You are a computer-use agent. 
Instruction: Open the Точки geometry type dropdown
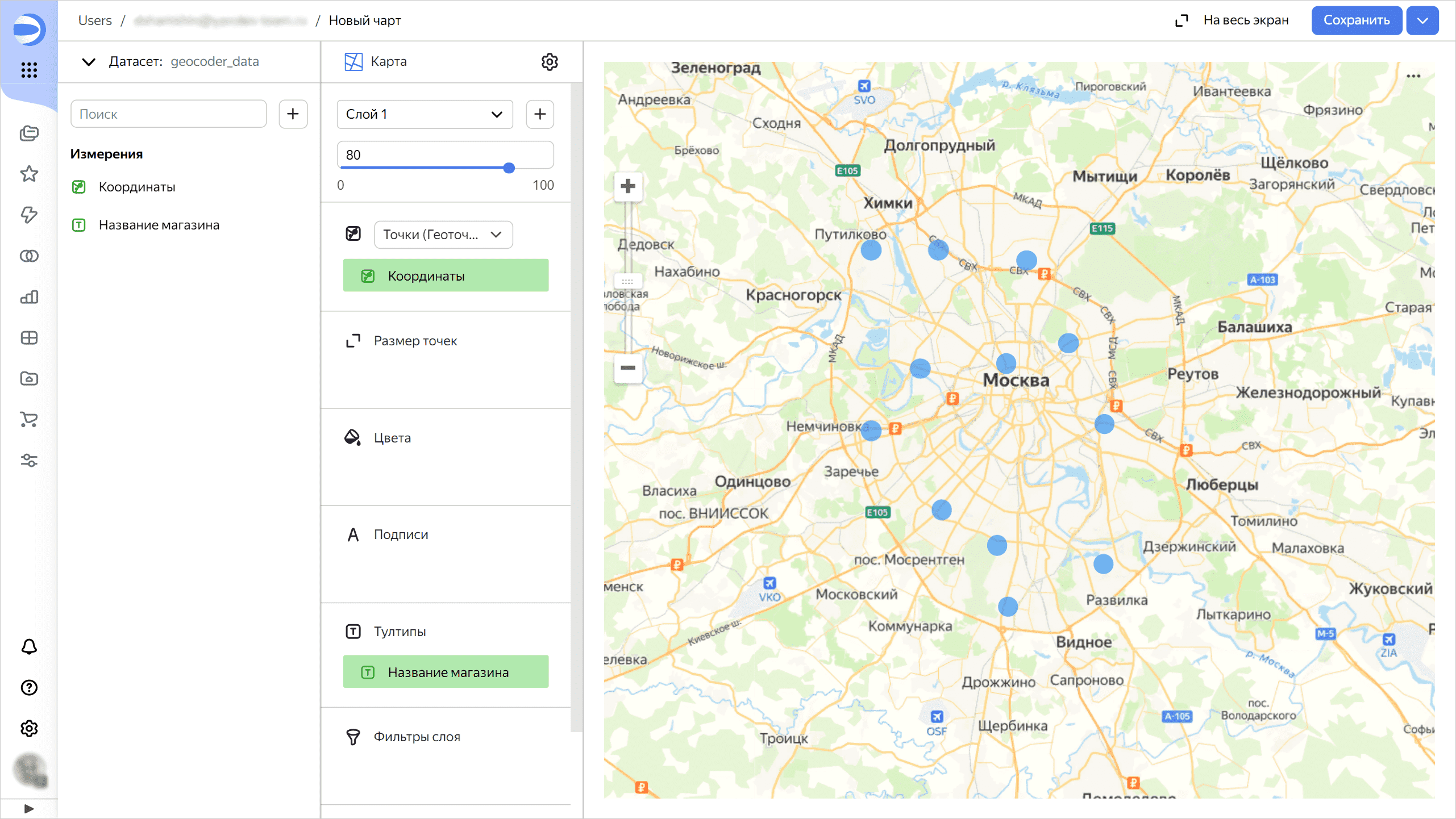443,235
